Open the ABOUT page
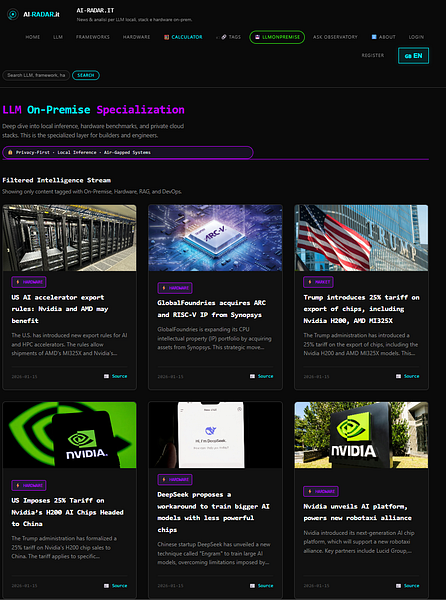Screen dimensions: 446x600 click(x=384, y=37)
